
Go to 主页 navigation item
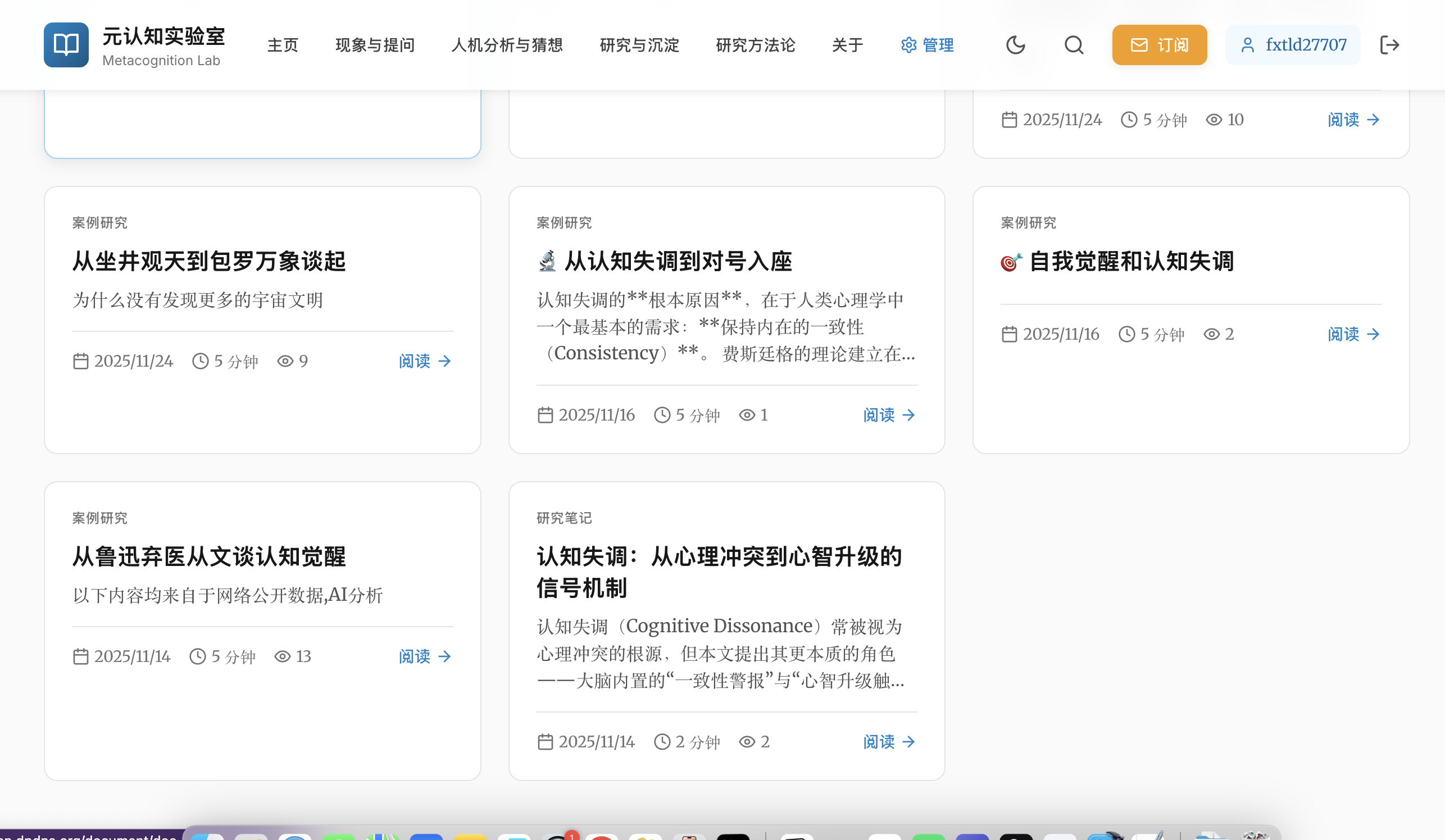click(x=283, y=45)
